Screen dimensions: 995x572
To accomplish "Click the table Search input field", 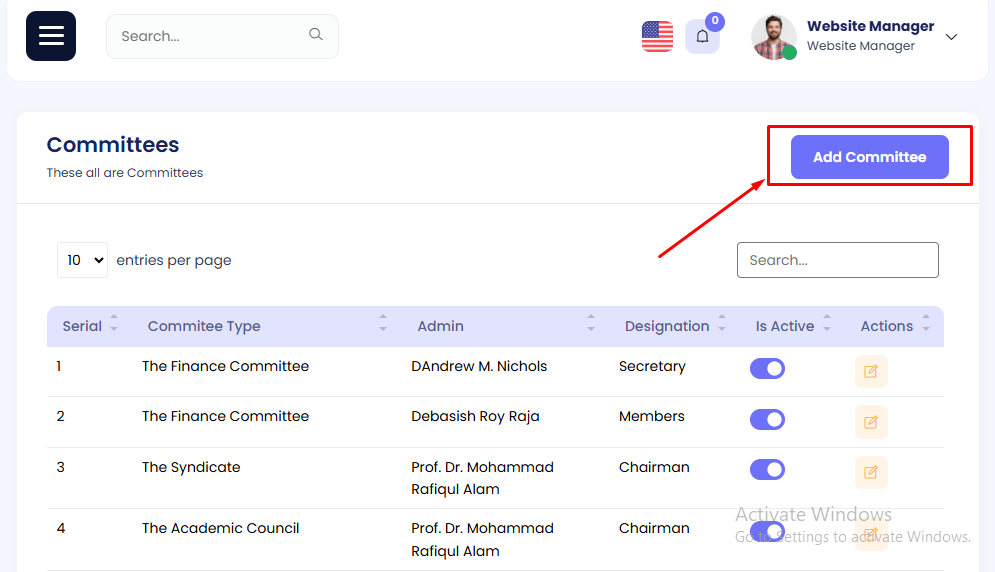I will (837, 260).
